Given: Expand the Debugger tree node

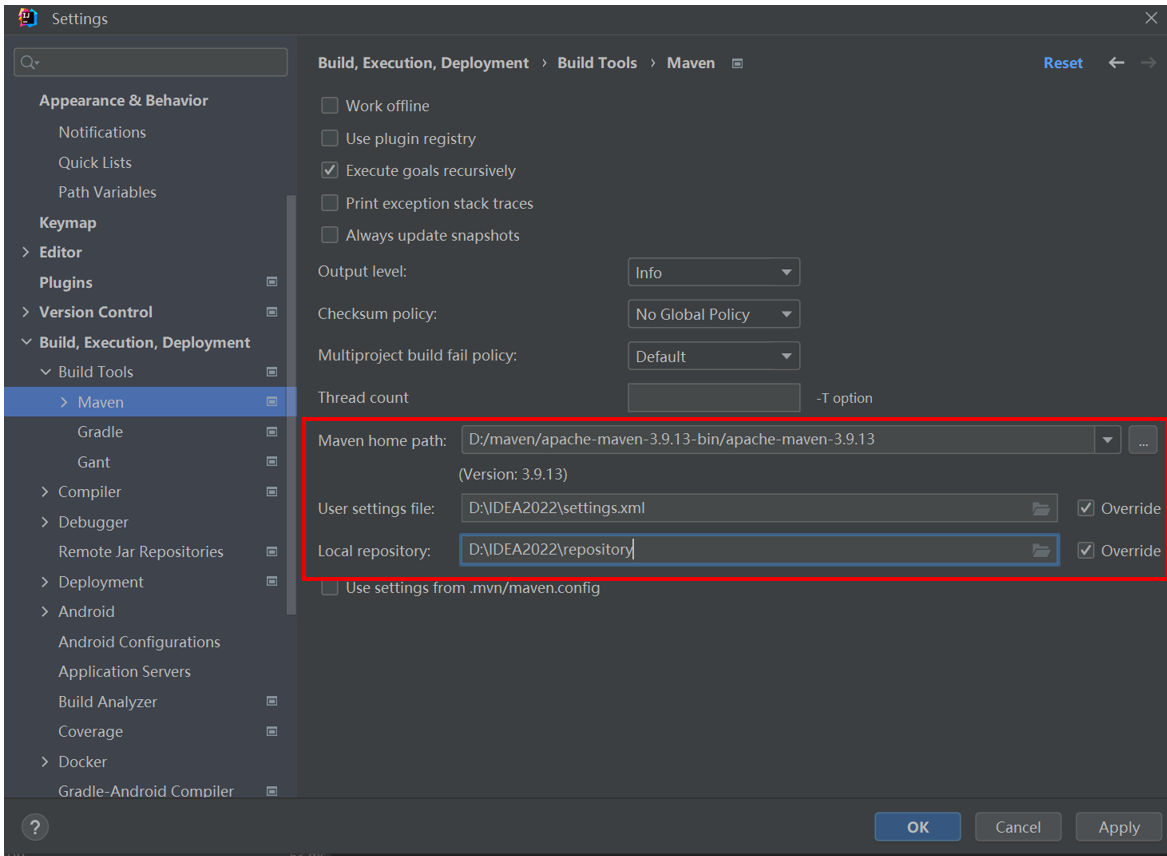Looking at the screenshot, I should click(x=45, y=522).
